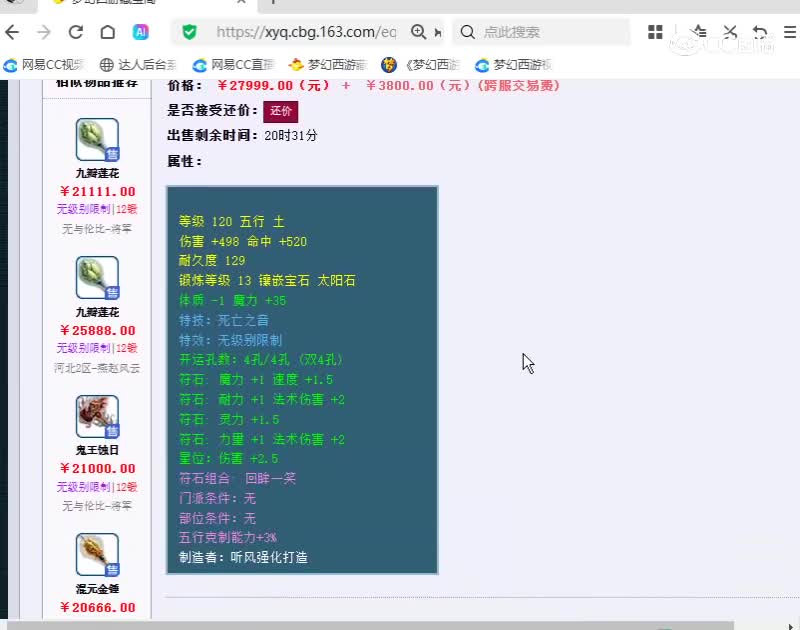Click the 特效: 无级别限制 line
The height and width of the screenshot is (630, 800).
pos(230,340)
